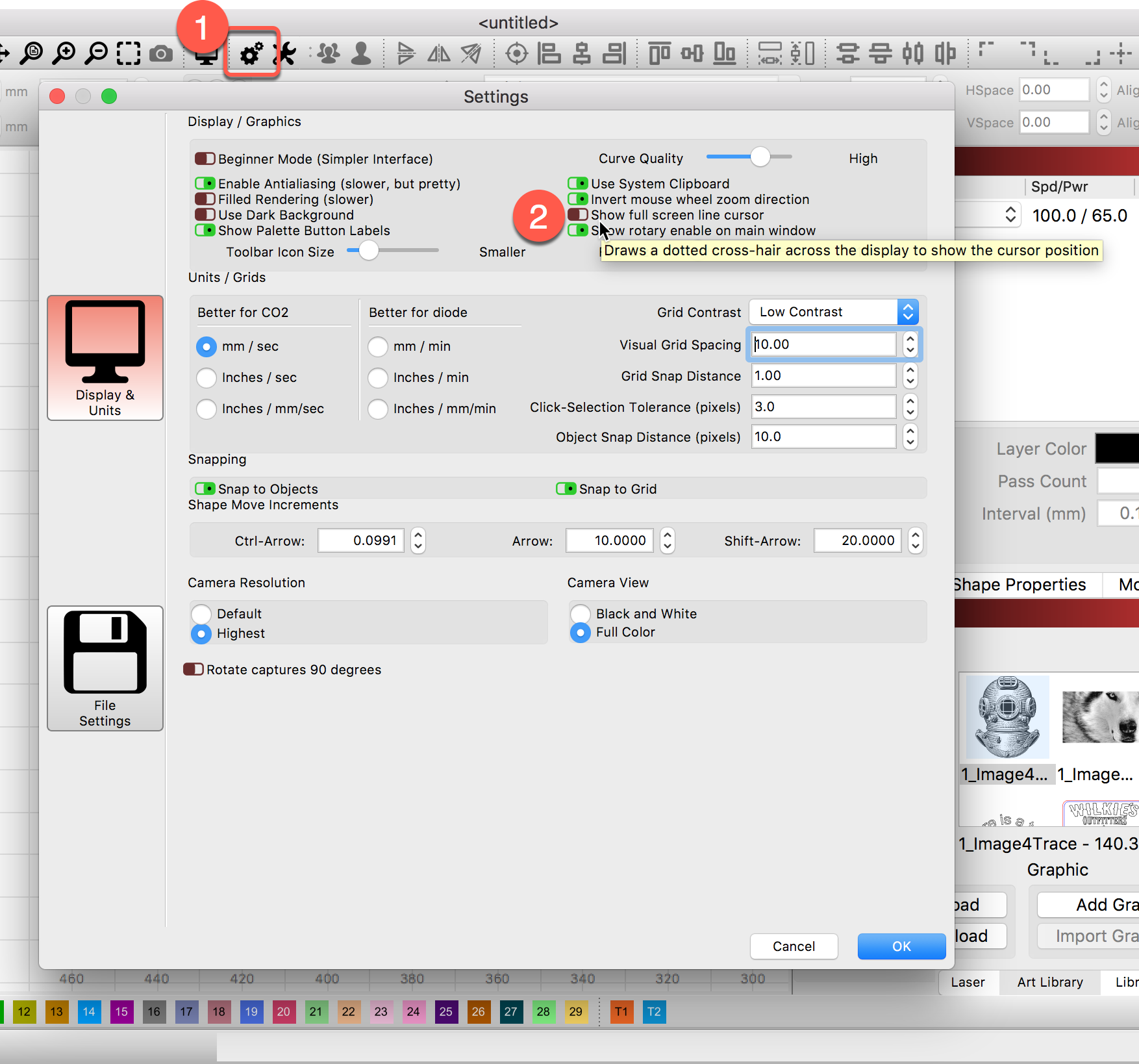Switch to the Art Library tab

coord(1049,982)
